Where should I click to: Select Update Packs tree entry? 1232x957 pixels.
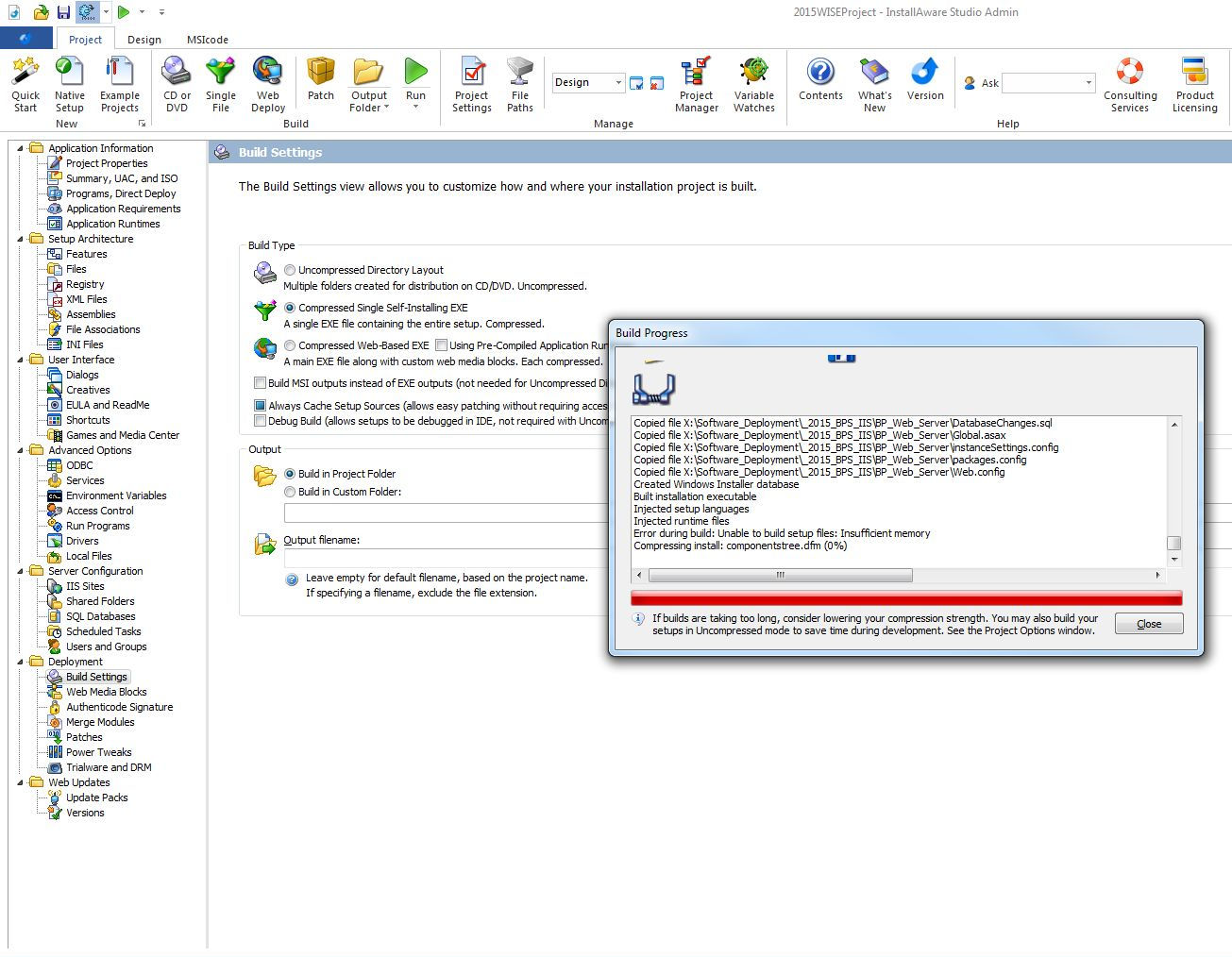point(97,797)
